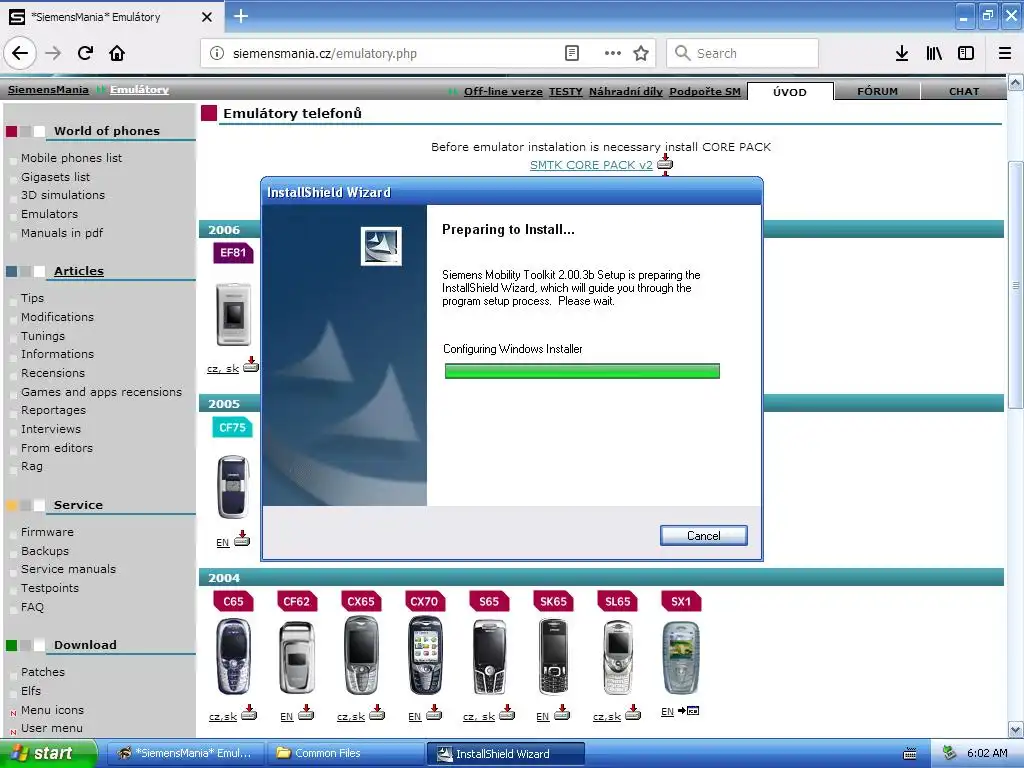Open Manuals in pdf sidebar item
Image resolution: width=1024 pixels, height=768 pixels.
(62, 232)
